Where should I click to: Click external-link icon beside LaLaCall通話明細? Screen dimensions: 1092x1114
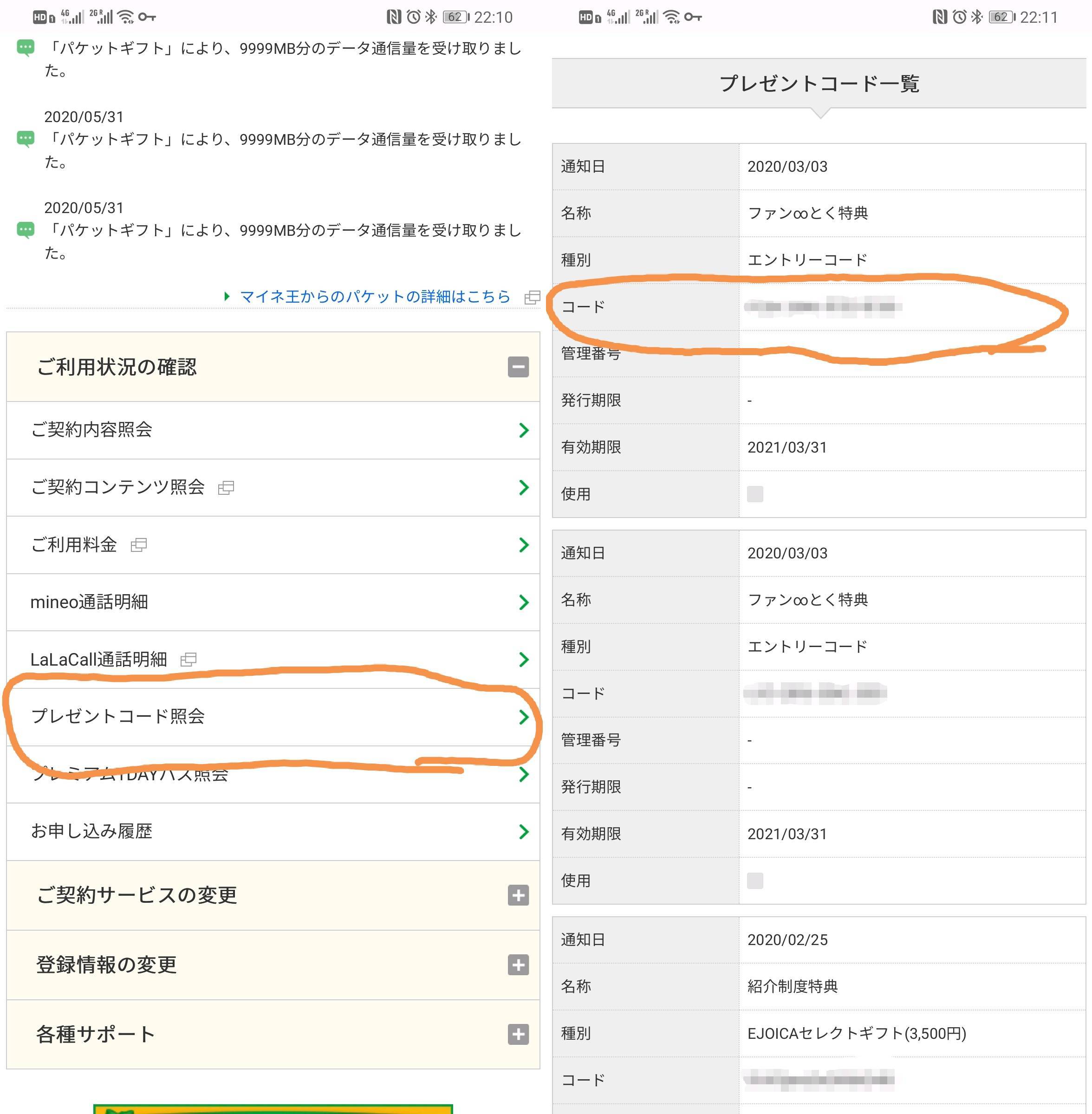click(188, 660)
